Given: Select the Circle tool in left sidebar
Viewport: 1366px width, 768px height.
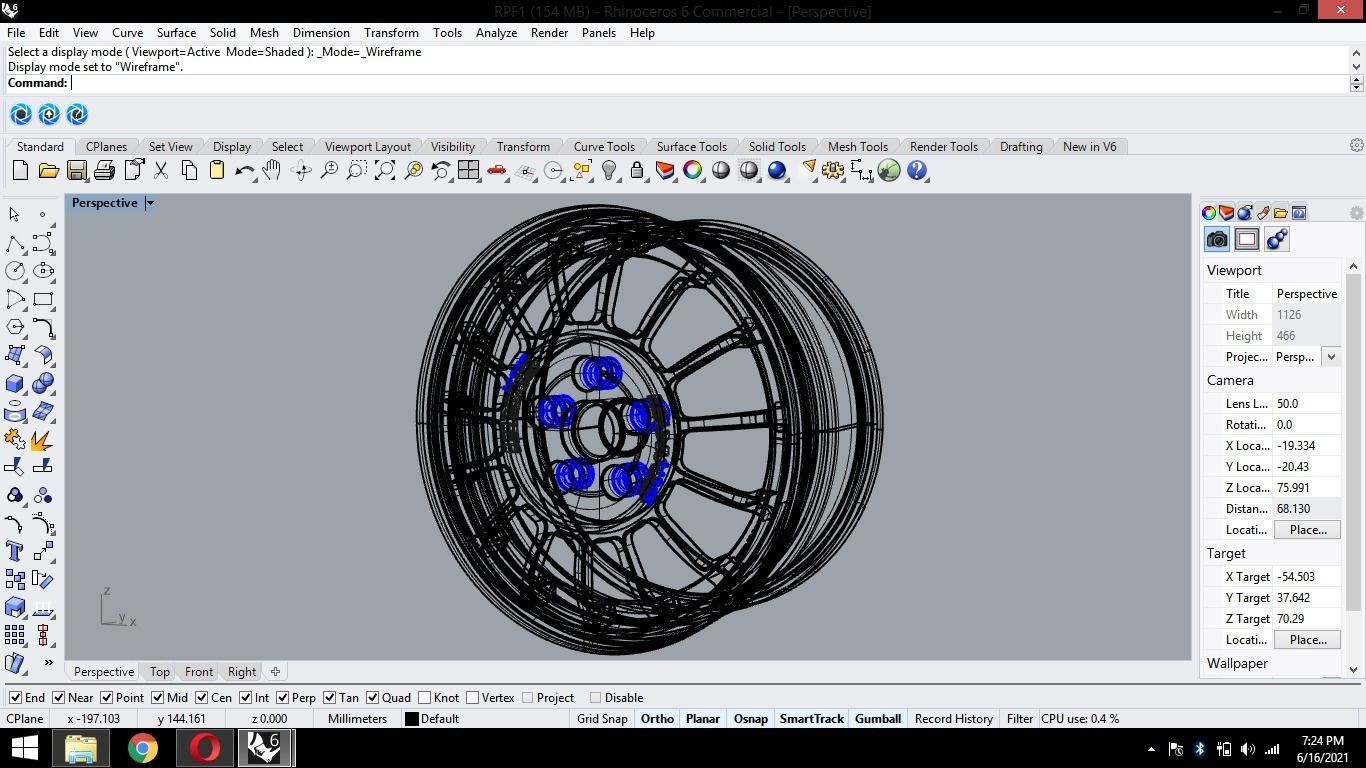Looking at the screenshot, I should coord(15,271).
